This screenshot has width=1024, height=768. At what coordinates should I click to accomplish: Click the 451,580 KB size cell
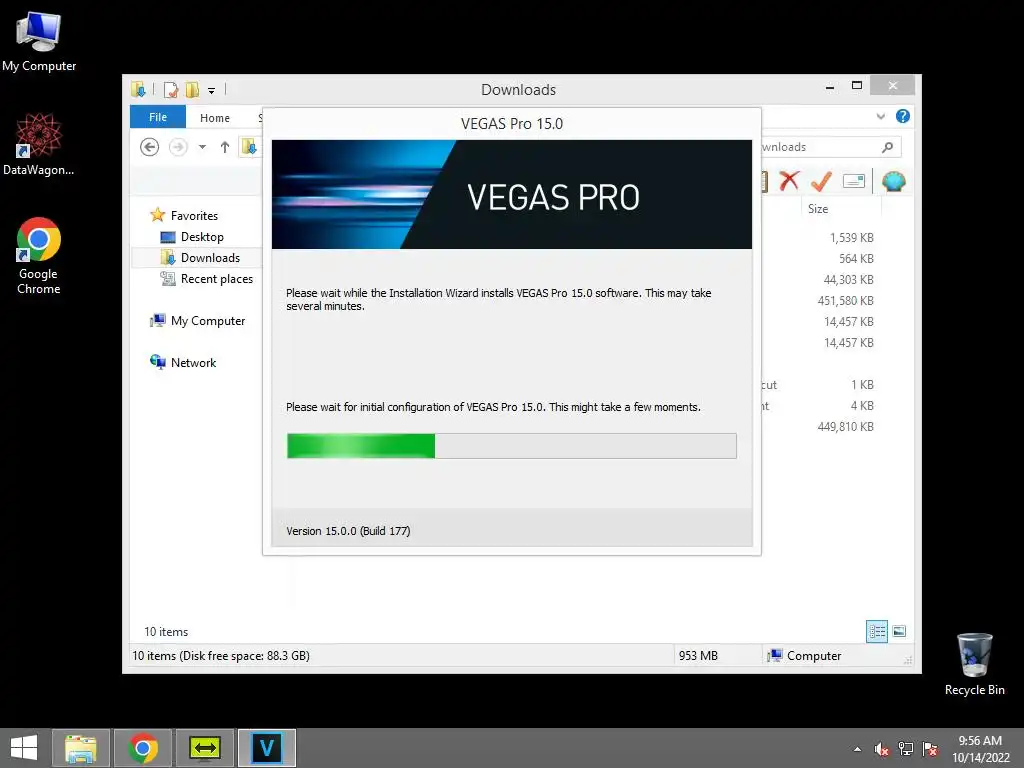click(845, 300)
